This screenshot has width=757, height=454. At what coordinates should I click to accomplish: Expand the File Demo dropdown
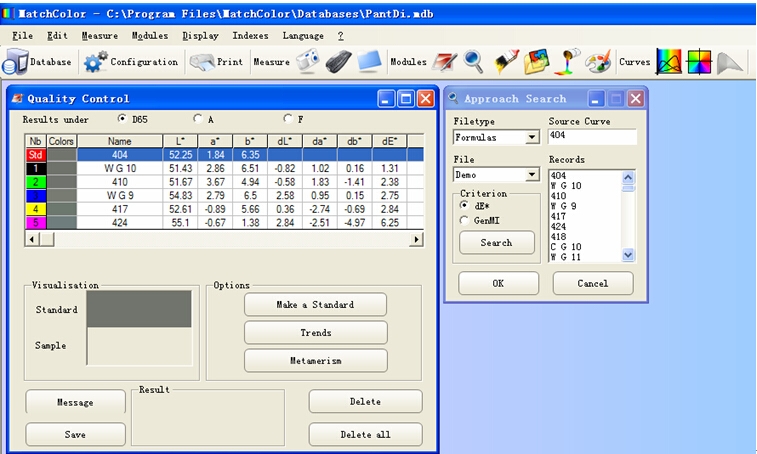[x=532, y=174]
